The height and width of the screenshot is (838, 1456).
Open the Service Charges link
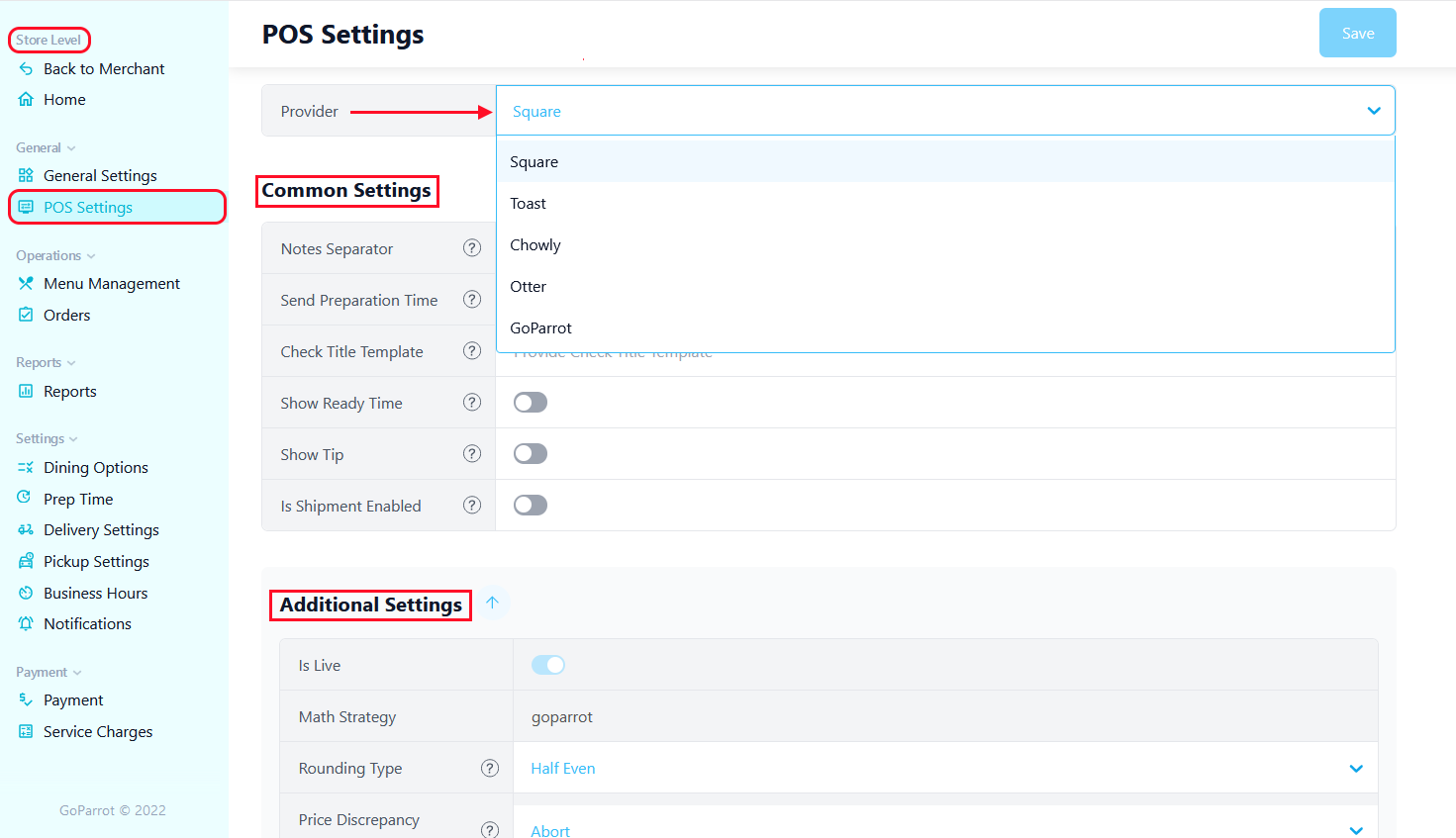tap(98, 731)
